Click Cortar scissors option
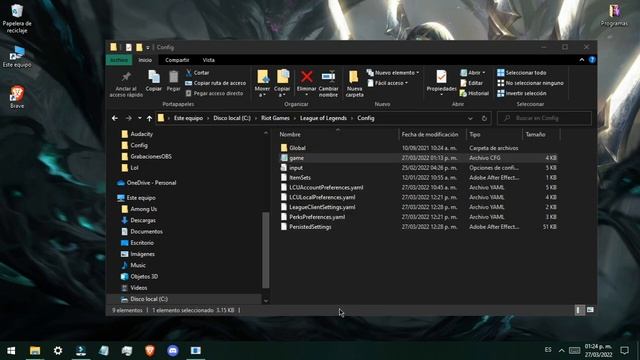 198,73
